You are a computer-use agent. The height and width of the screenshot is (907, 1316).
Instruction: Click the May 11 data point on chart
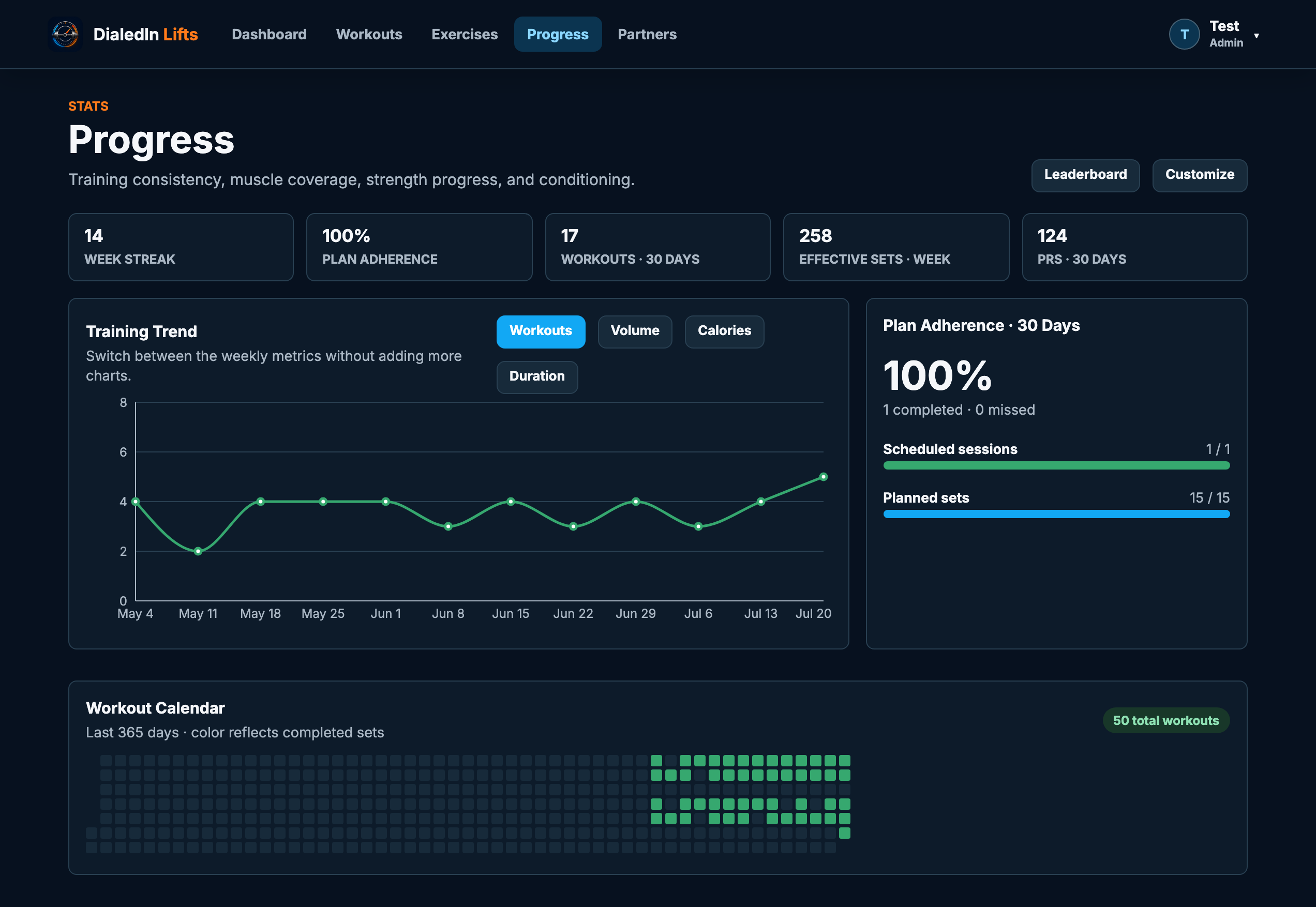tap(198, 551)
